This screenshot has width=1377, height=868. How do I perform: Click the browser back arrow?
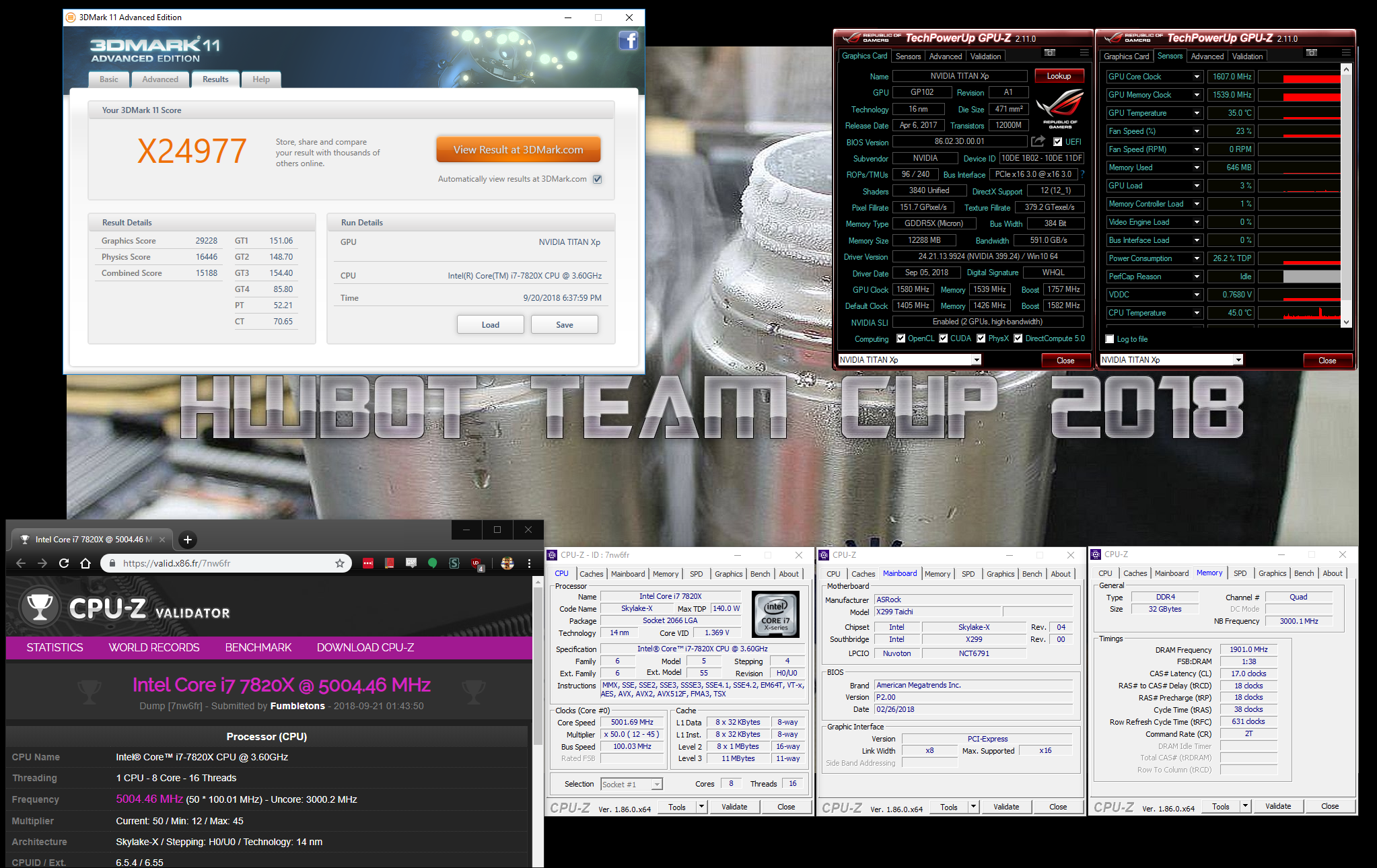pos(21,563)
